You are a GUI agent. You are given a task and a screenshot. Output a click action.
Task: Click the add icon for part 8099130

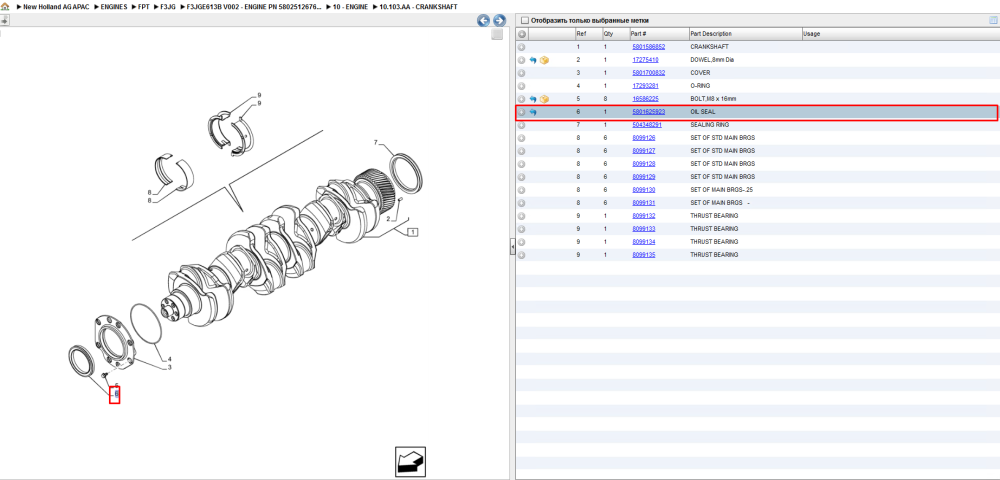[x=522, y=190]
